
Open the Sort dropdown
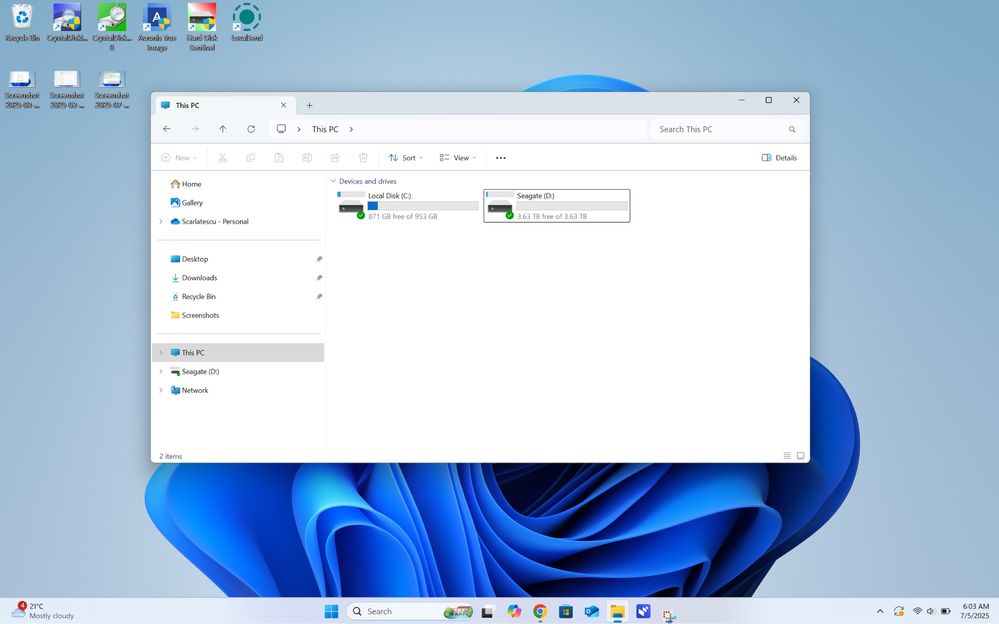coord(406,157)
